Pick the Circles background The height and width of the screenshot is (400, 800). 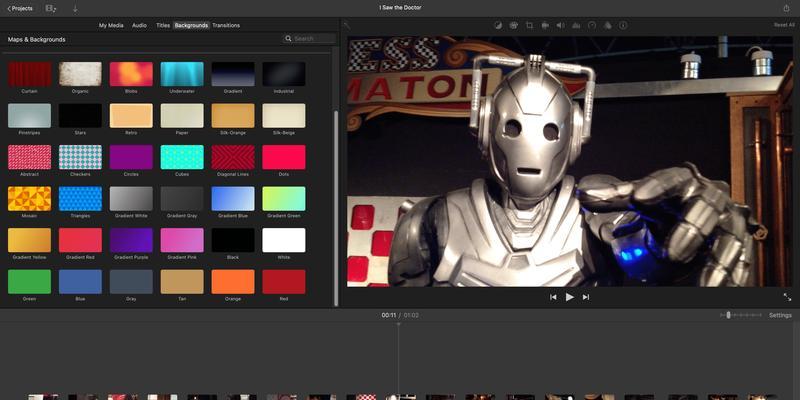click(x=131, y=157)
